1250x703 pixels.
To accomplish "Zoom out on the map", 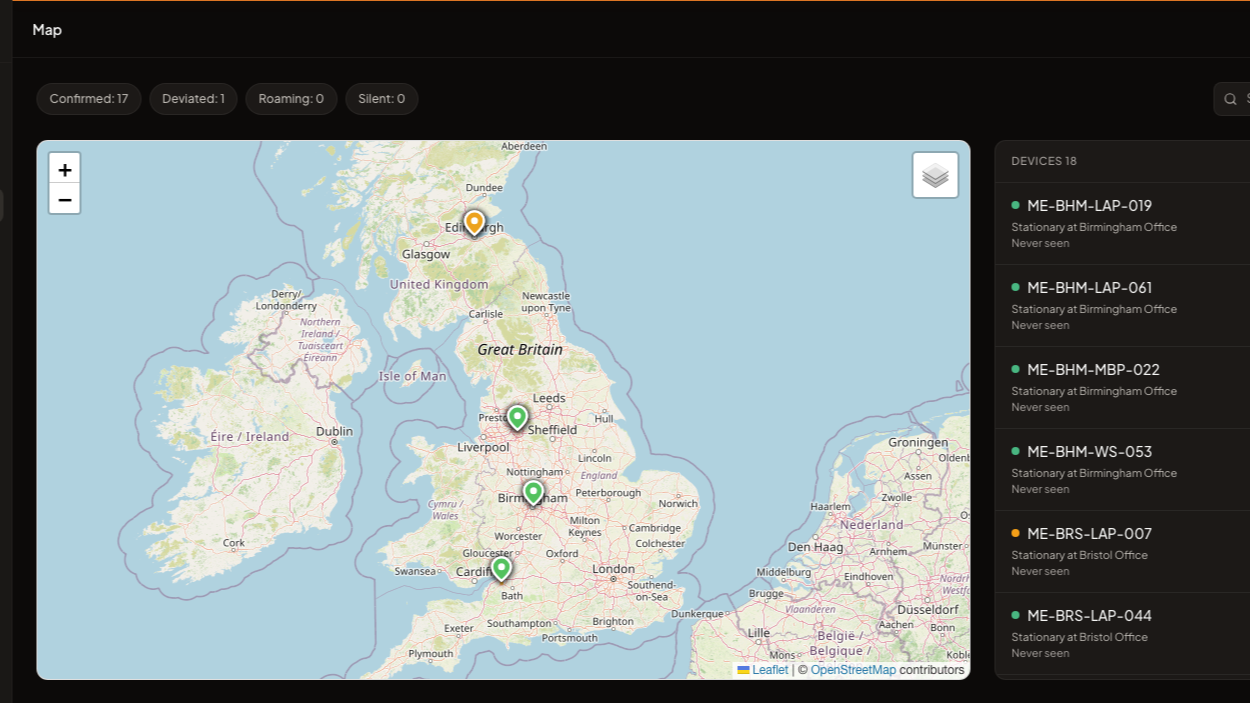I will 65,199.
